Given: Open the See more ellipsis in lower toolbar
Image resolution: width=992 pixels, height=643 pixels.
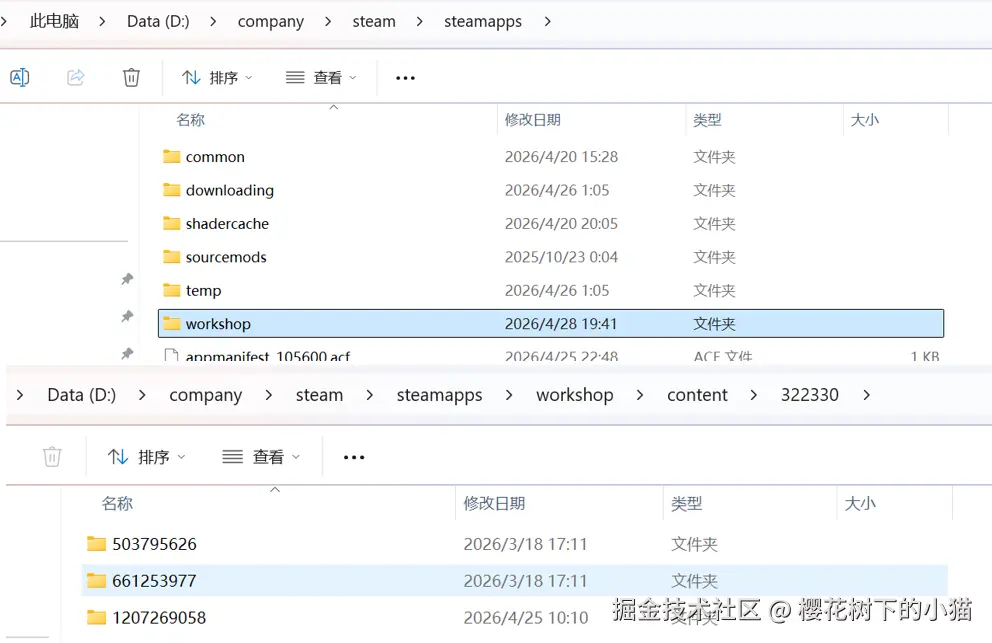Looking at the screenshot, I should [354, 457].
